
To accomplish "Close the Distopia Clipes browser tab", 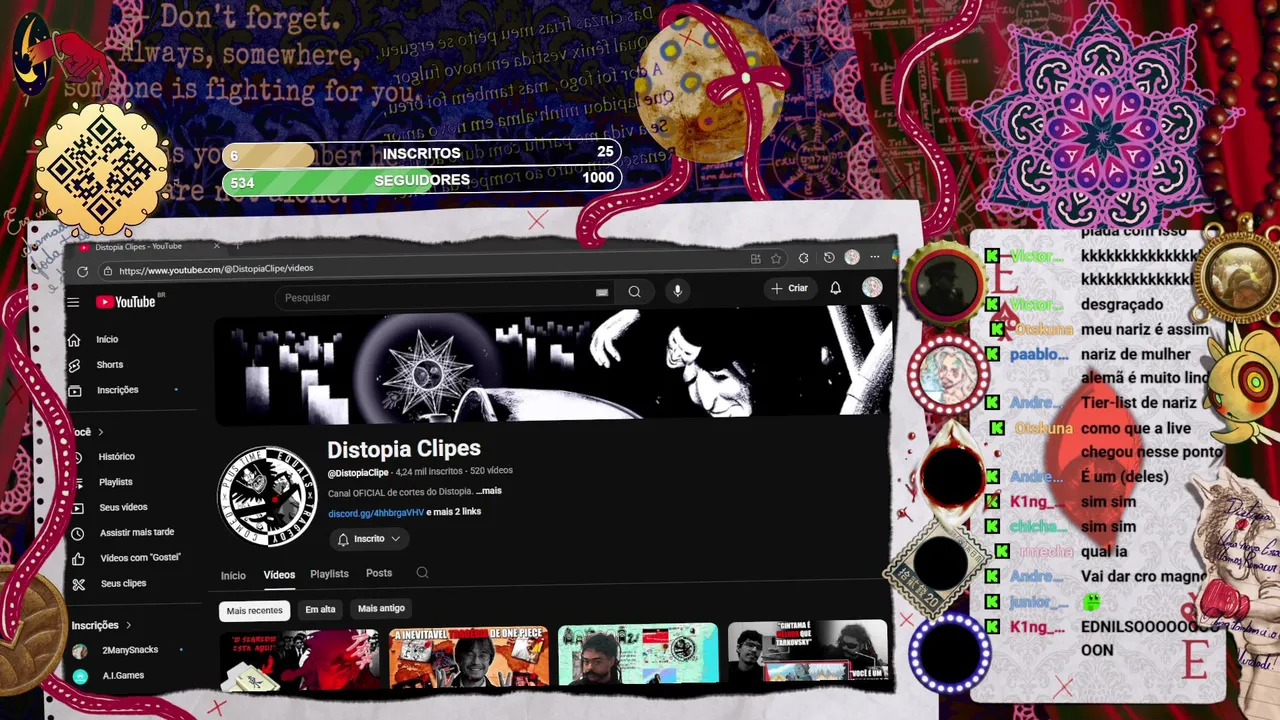I will [x=216, y=245].
